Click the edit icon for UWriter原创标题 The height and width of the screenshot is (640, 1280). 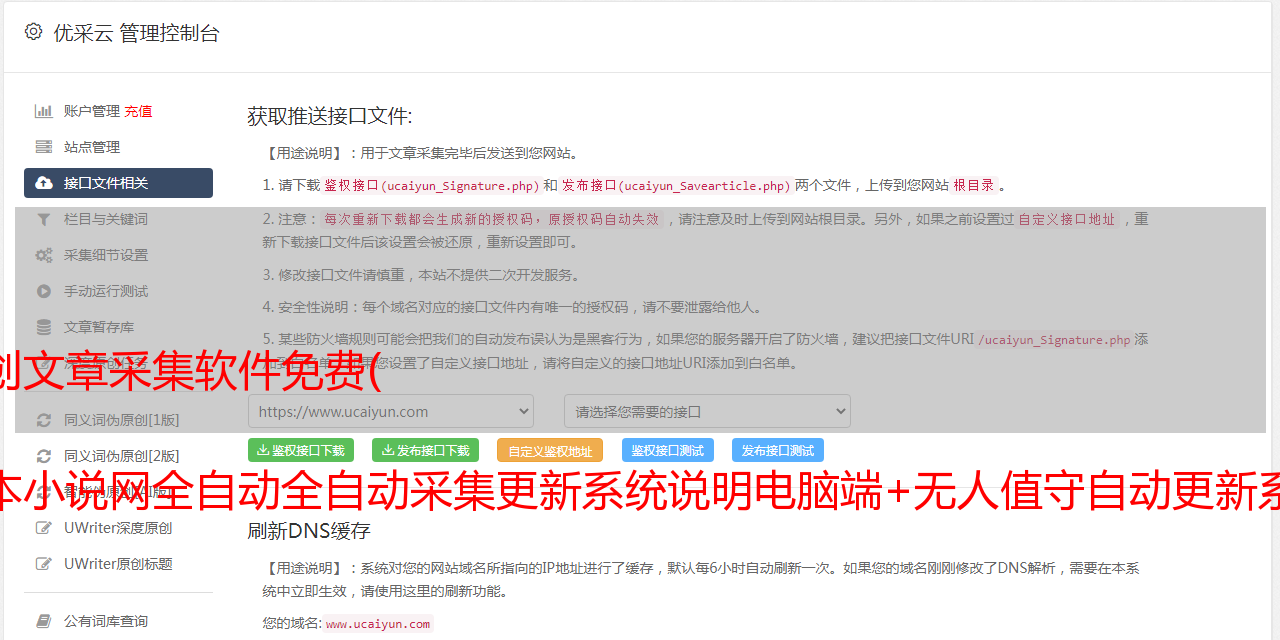44,564
